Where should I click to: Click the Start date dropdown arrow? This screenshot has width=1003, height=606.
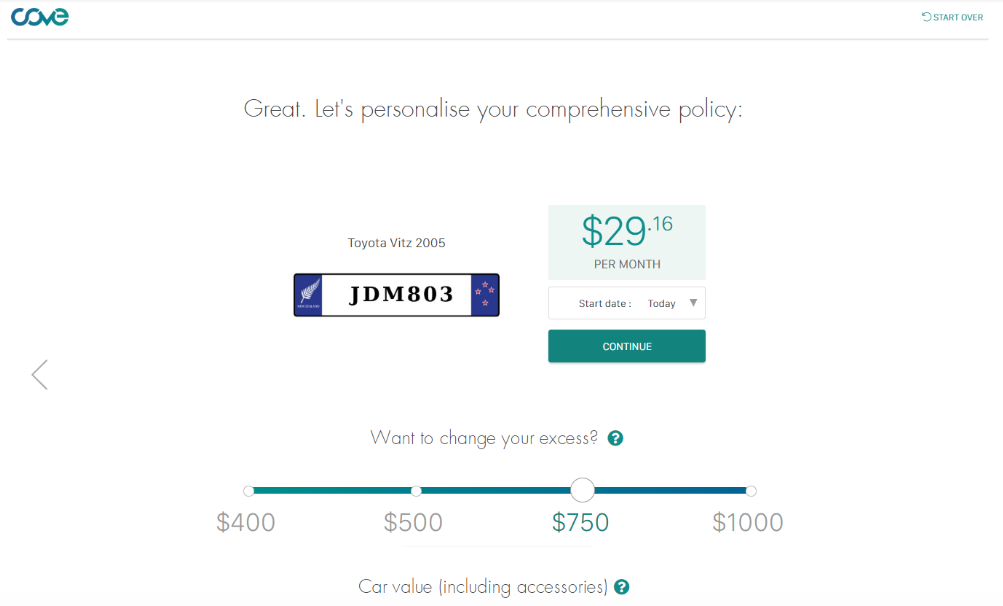click(694, 303)
